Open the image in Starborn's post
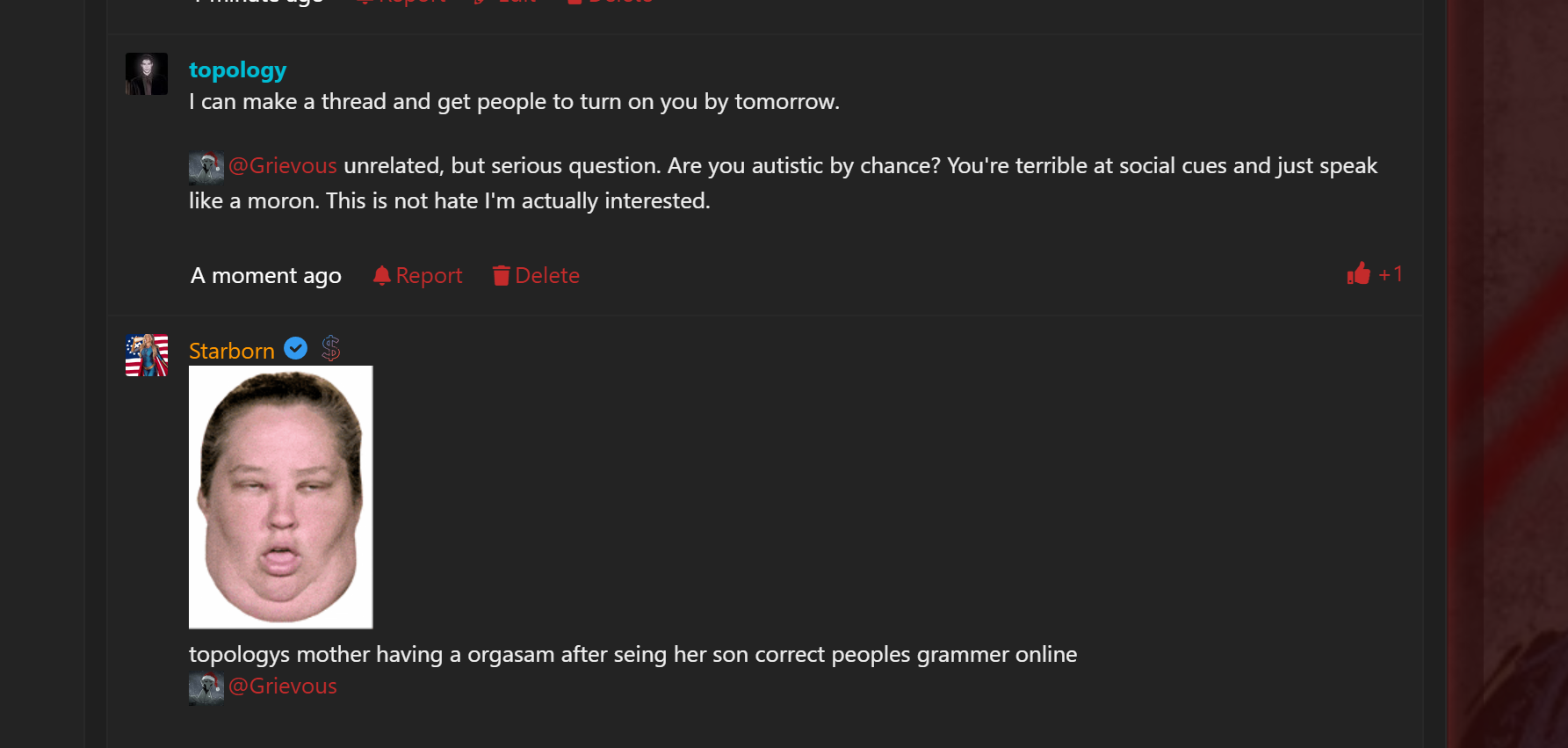1568x748 pixels. click(x=281, y=497)
